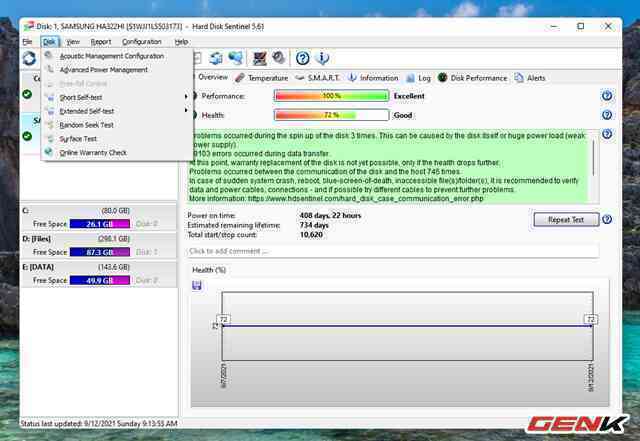Viewport: 640px width, 441px height.
Task: Click the refresh icon in the toolbar
Action: pos(29,58)
